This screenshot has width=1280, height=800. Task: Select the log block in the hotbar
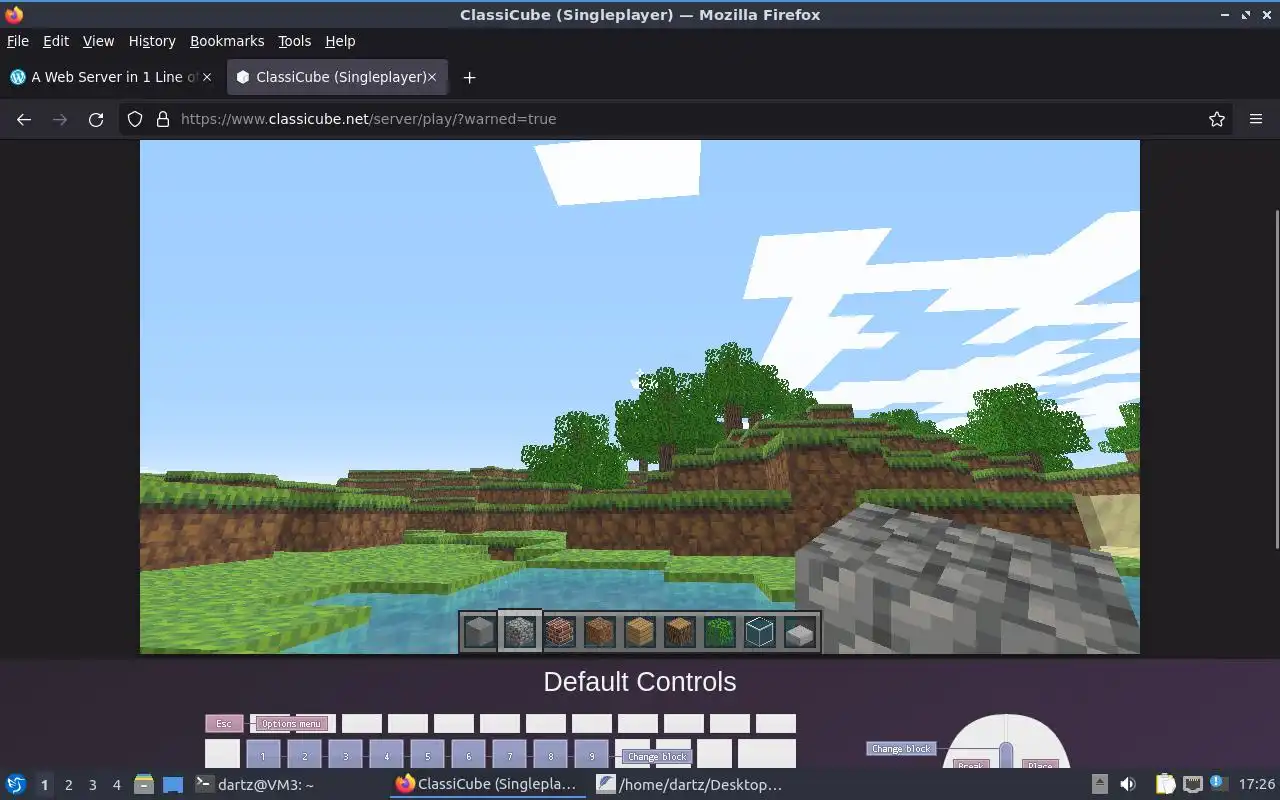coord(680,631)
